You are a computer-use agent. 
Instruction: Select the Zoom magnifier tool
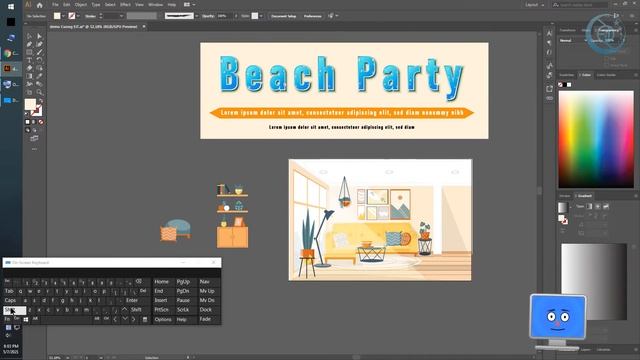point(39,92)
